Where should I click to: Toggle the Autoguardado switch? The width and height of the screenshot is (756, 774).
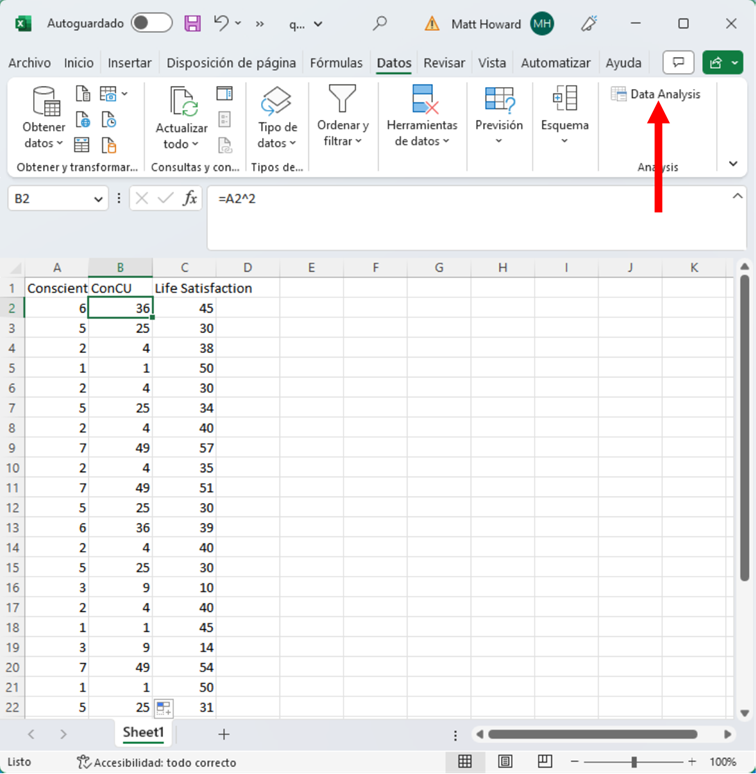[151, 23]
